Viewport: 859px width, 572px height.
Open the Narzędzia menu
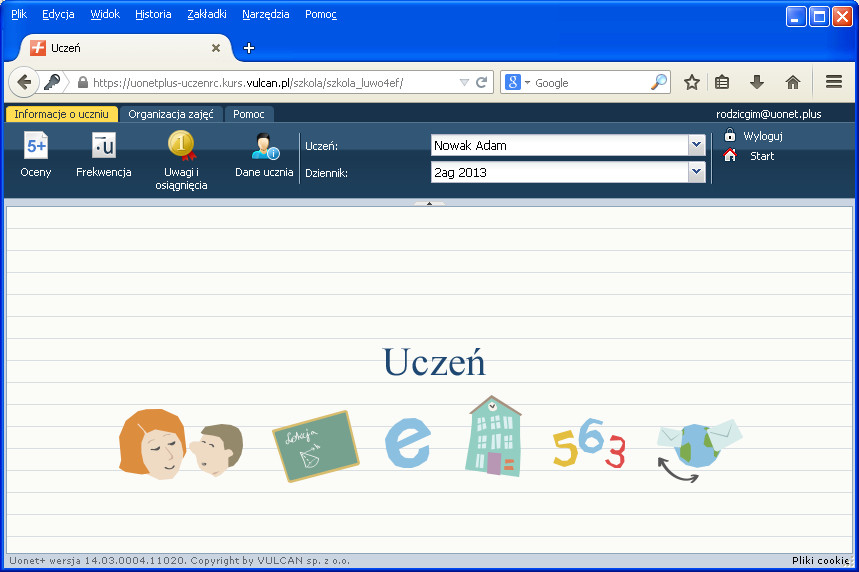pyautogui.click(x=266, y=14)
